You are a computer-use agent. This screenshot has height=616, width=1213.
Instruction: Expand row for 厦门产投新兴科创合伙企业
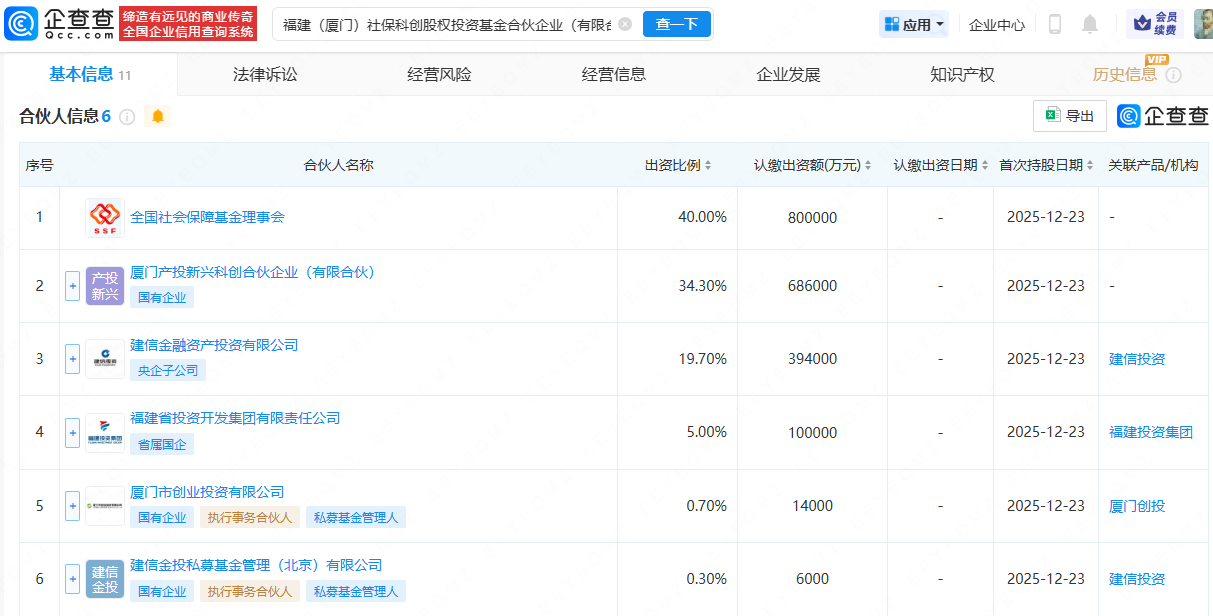tap(72, 286)
